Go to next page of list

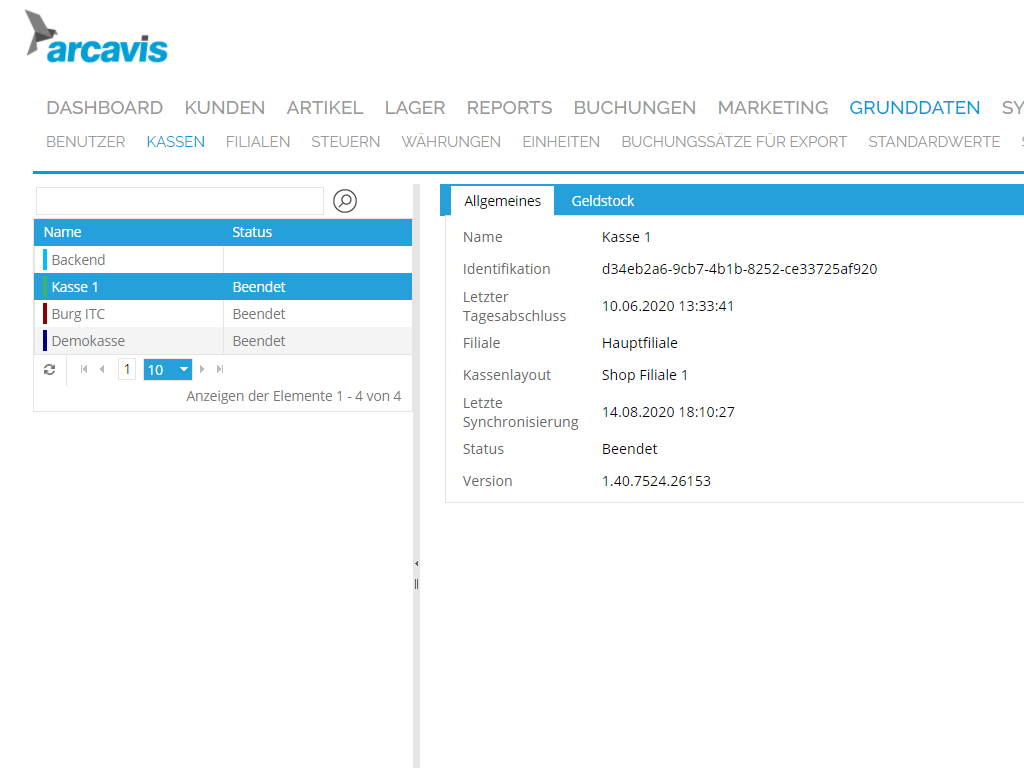click(x=203, y=370)
